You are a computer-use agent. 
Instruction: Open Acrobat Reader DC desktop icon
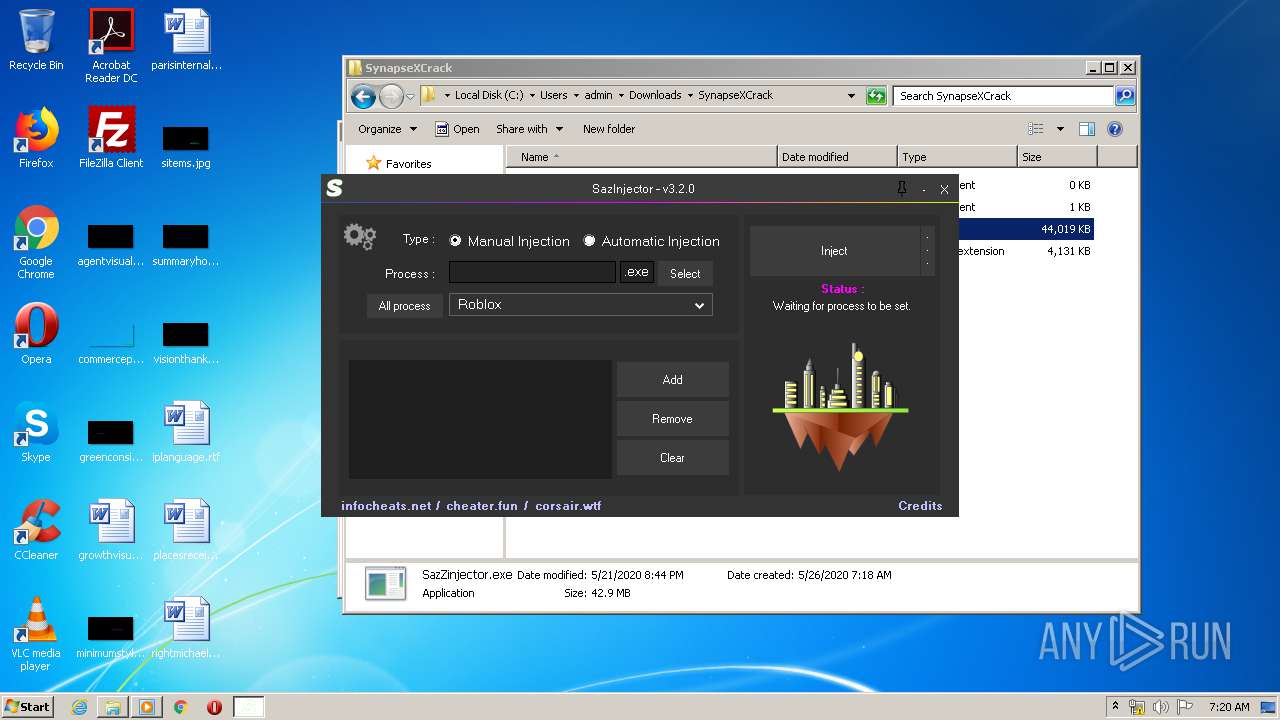pos(111,45)
